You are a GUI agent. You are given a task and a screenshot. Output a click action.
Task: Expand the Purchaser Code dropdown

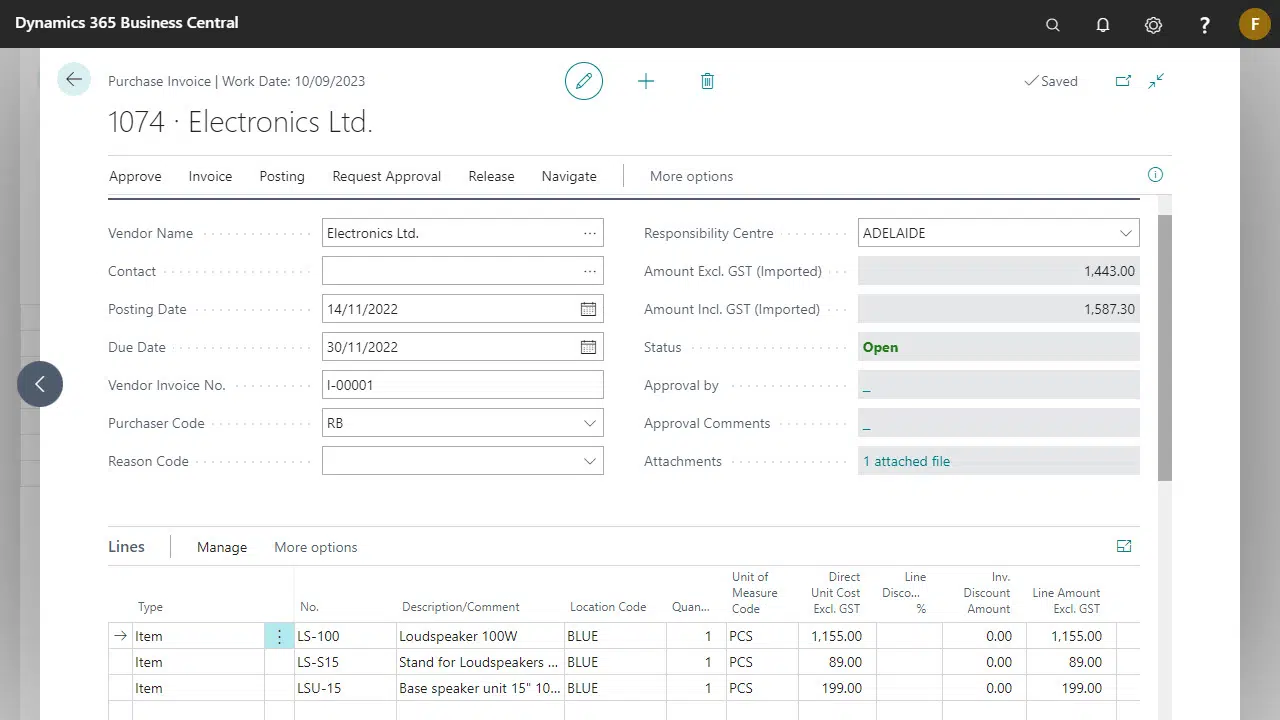[590, 422]
